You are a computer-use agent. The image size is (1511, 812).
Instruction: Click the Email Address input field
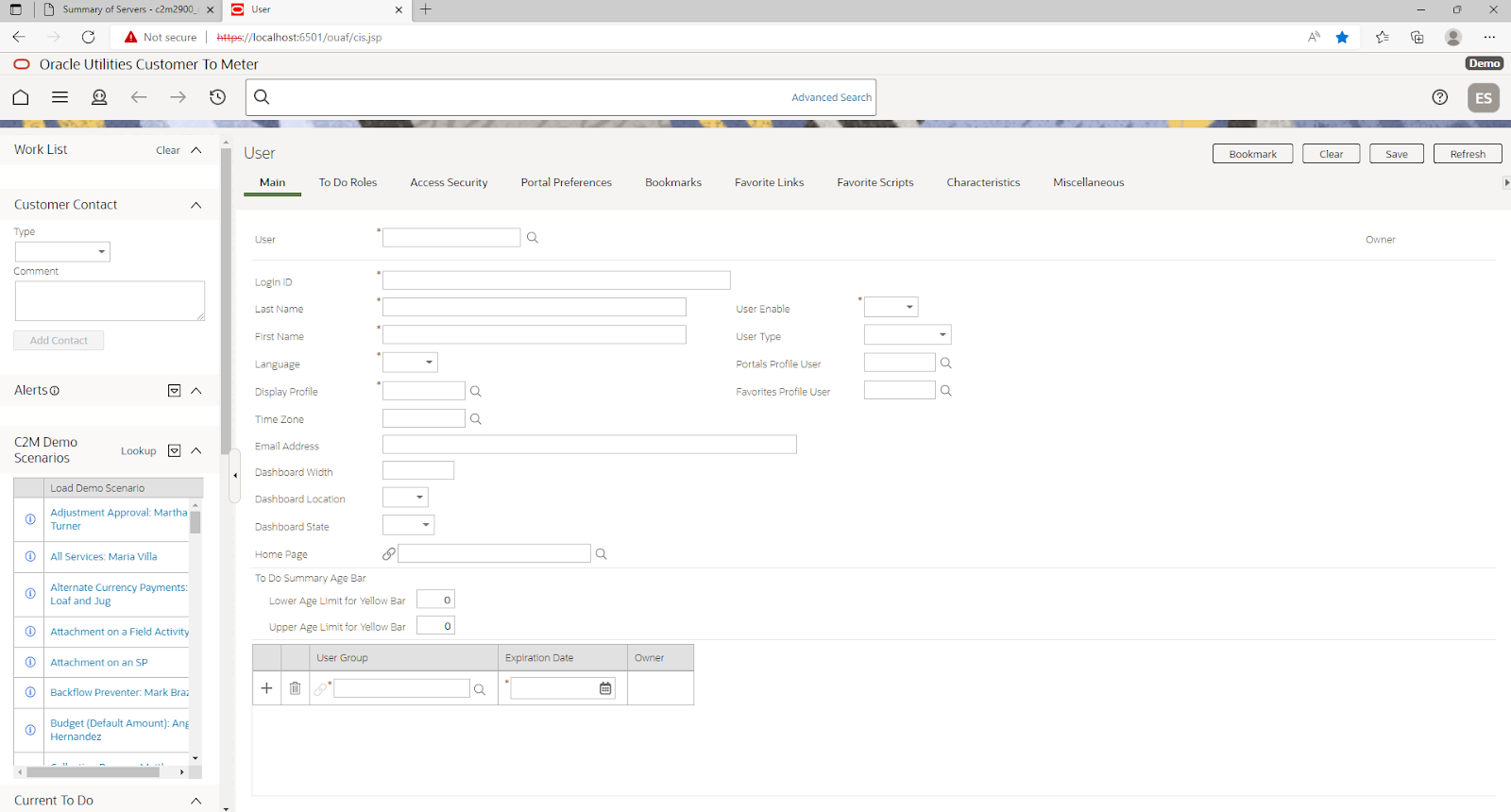pyautogui.click(x=589, y=445)
